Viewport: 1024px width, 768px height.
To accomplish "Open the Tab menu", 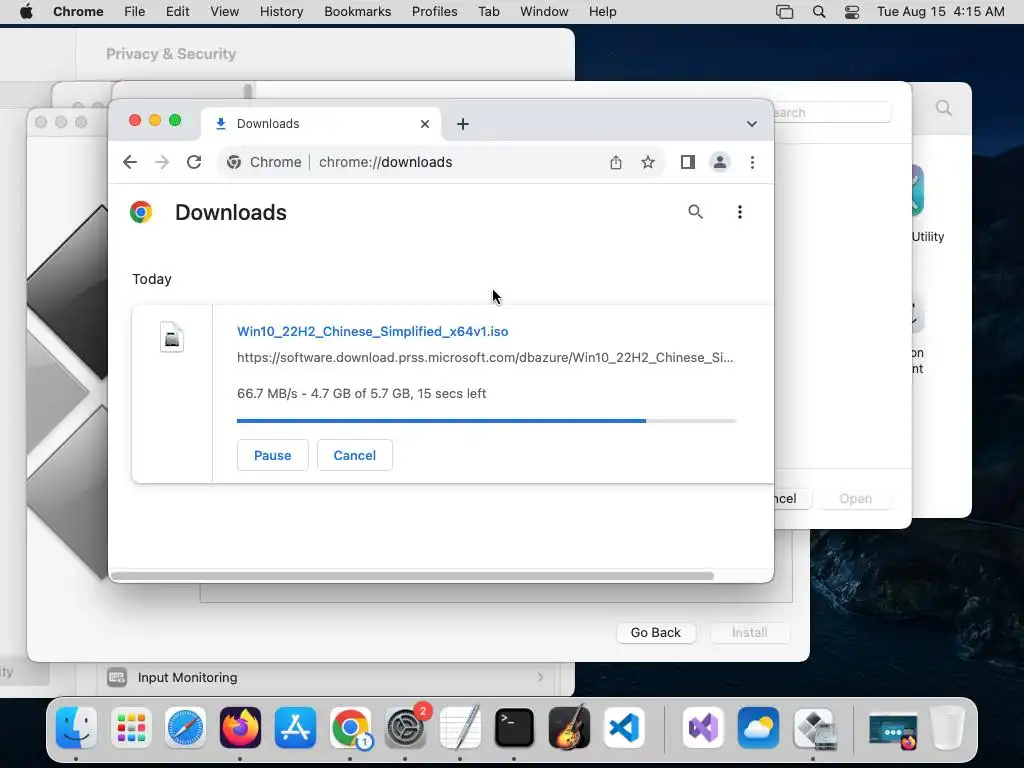I will click(x=488, y=12).
